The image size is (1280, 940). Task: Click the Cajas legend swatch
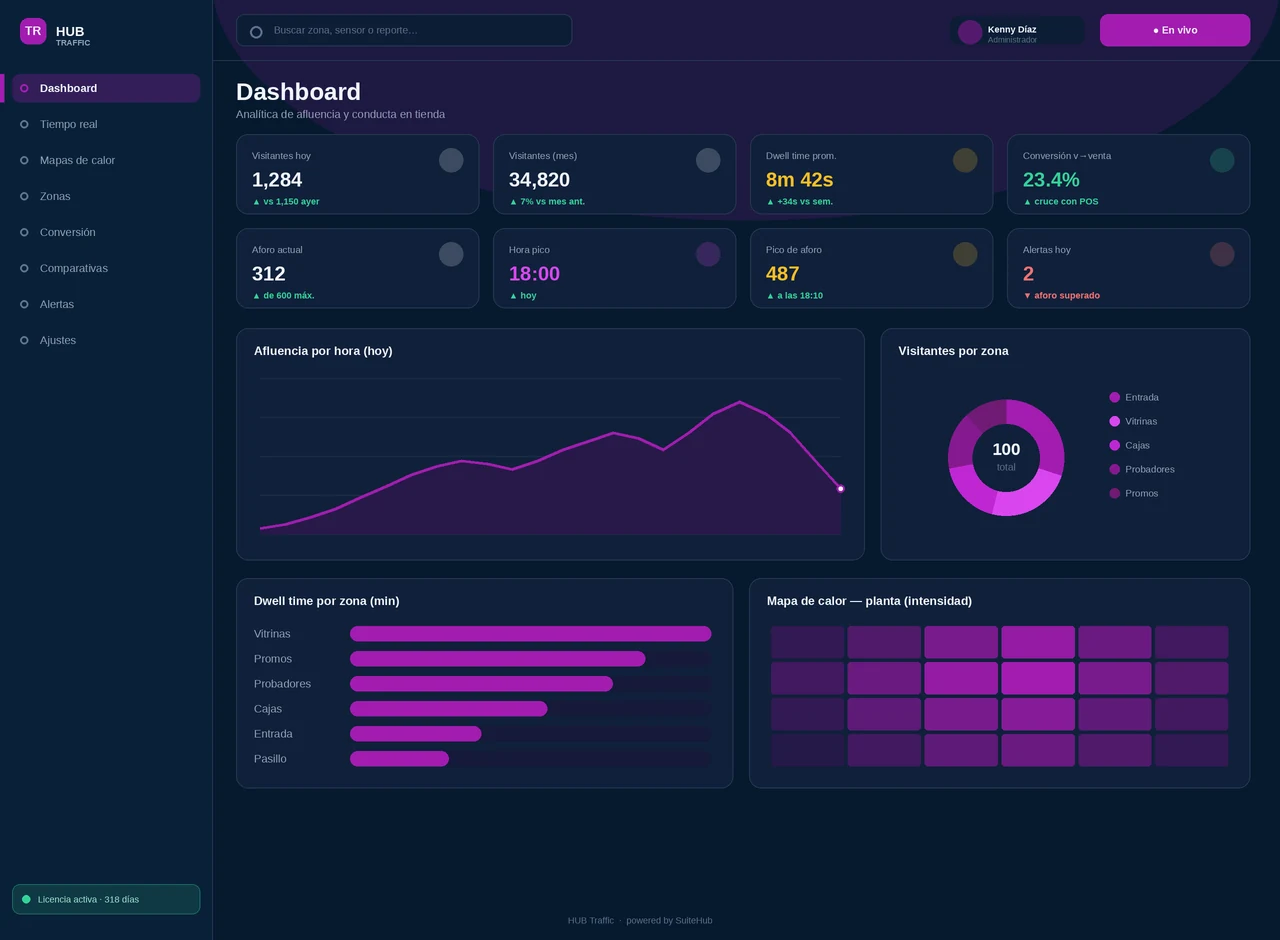pyautogui.click(x=1115, y=445)
